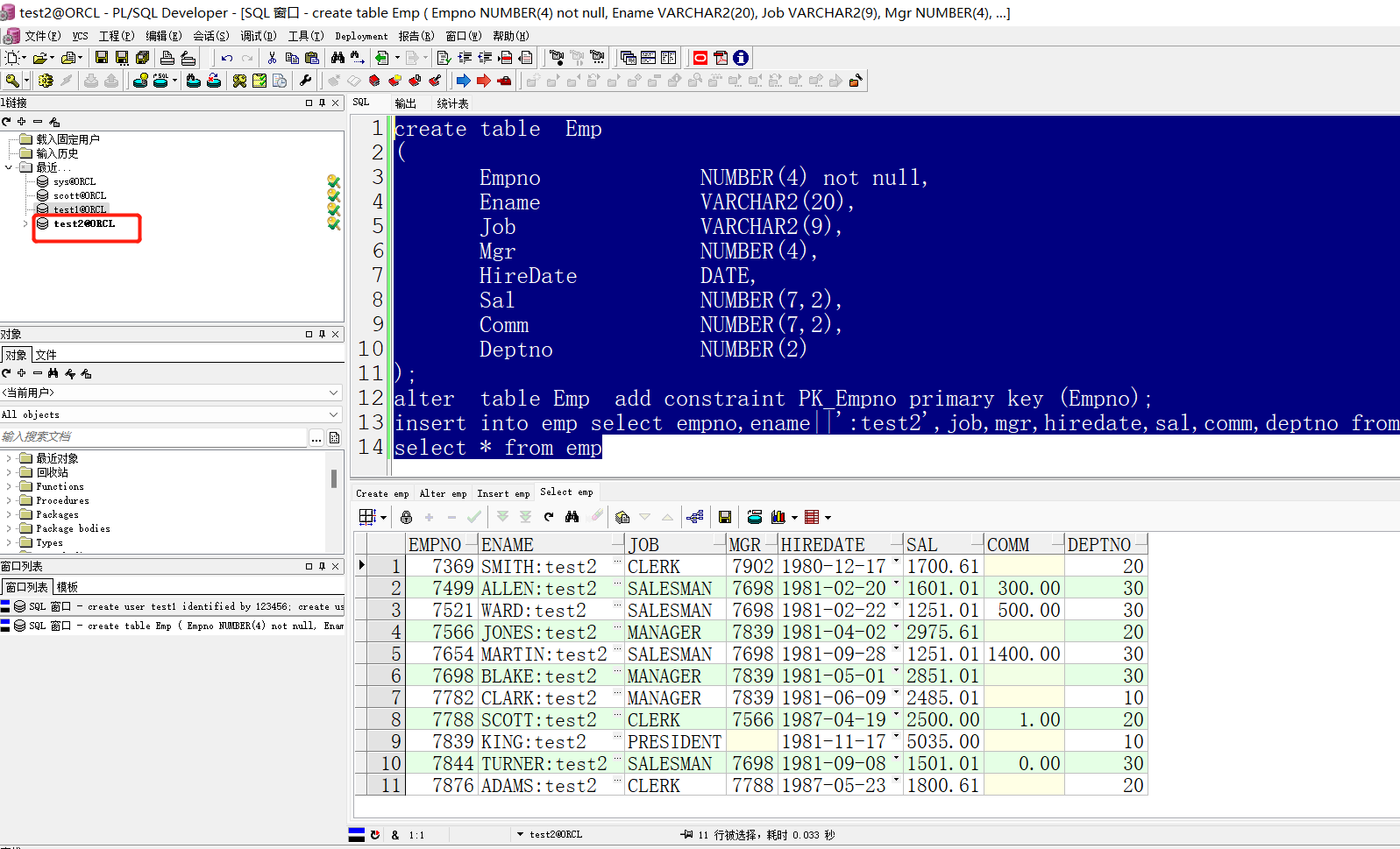Image resolution: width=1400 pixels, height=849 pixels.
Task: Open the <当前用户> dropdown
Action: 333,393
